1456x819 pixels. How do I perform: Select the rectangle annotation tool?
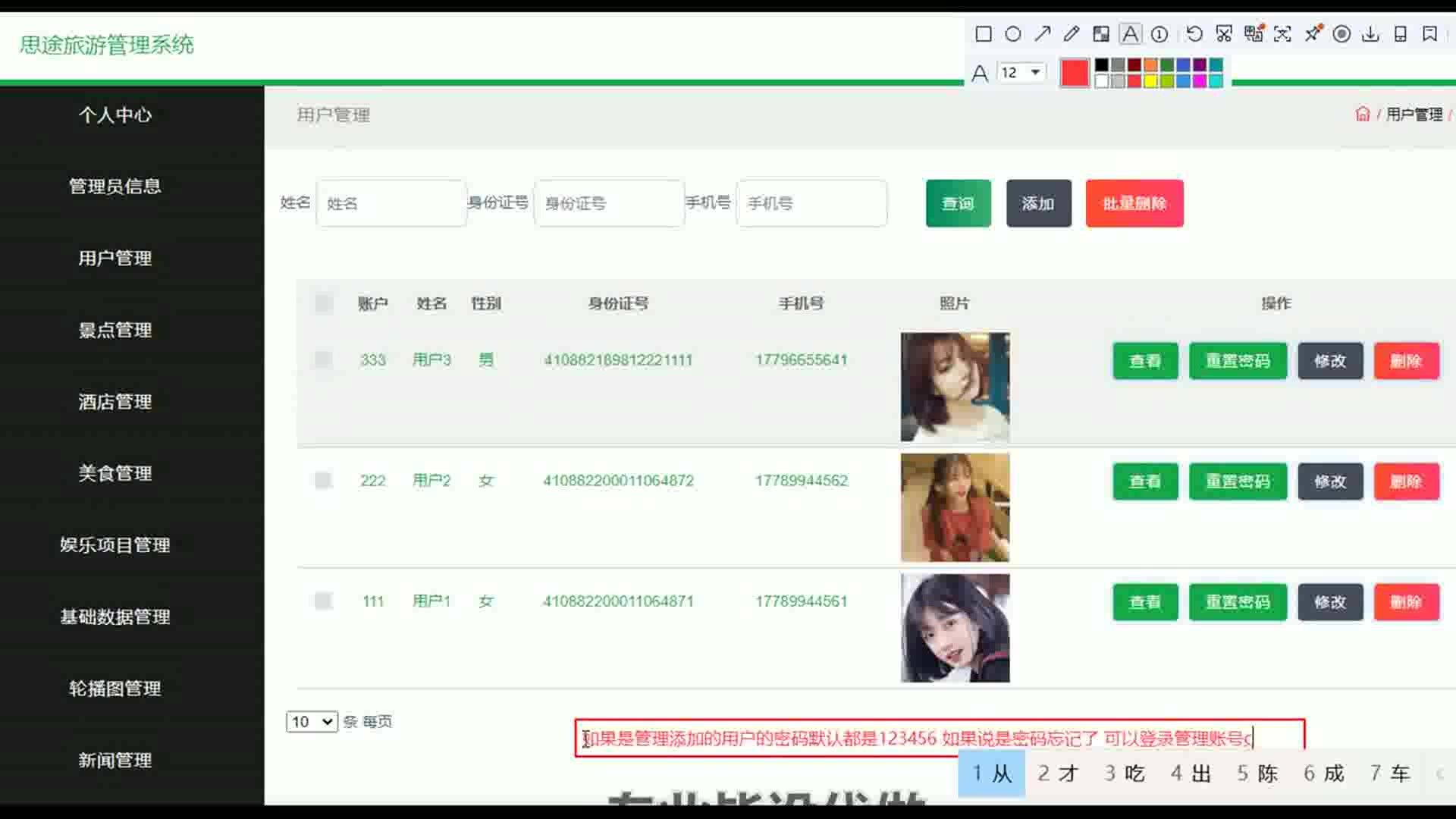pyautogui.click(x=984, y=34)
